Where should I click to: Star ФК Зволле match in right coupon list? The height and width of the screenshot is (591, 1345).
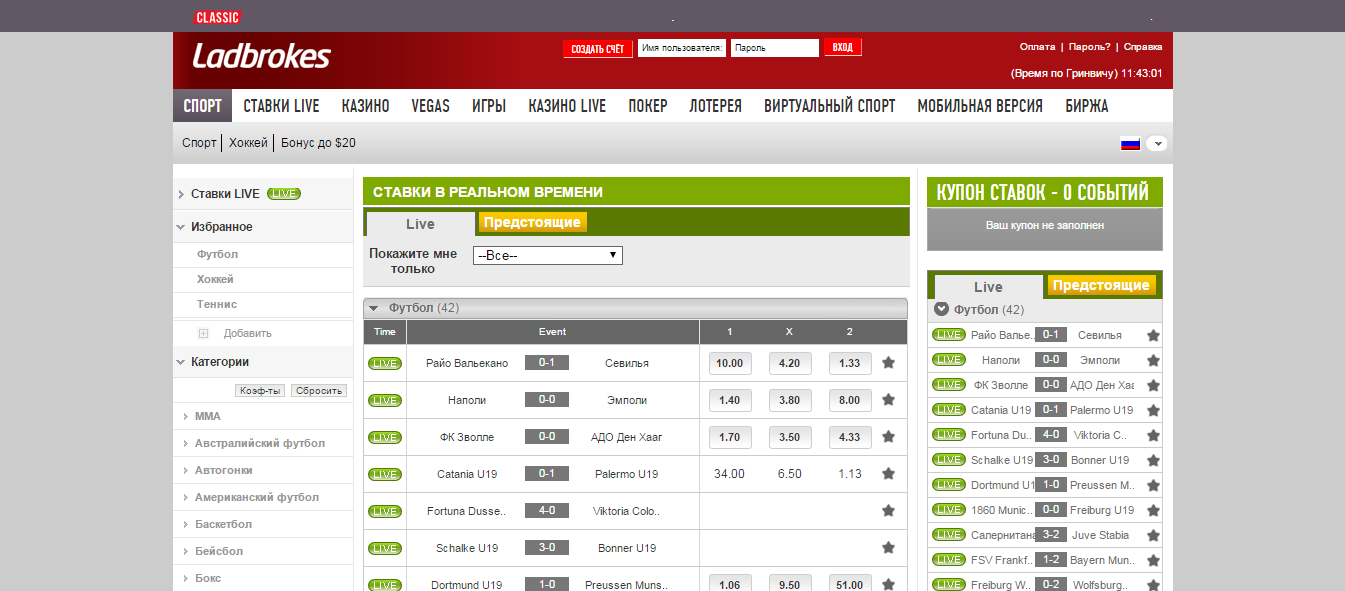coord(1153,385)
